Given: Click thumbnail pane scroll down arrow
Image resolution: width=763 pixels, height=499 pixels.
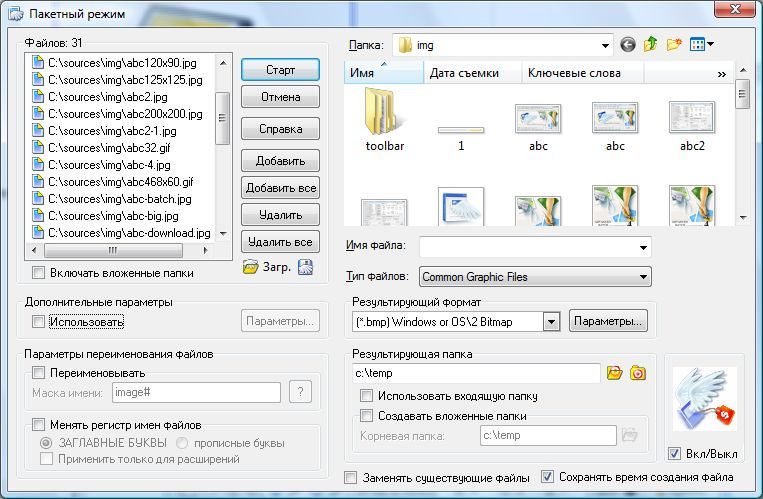Looking at the screenshot, I should tap(743, 218).
